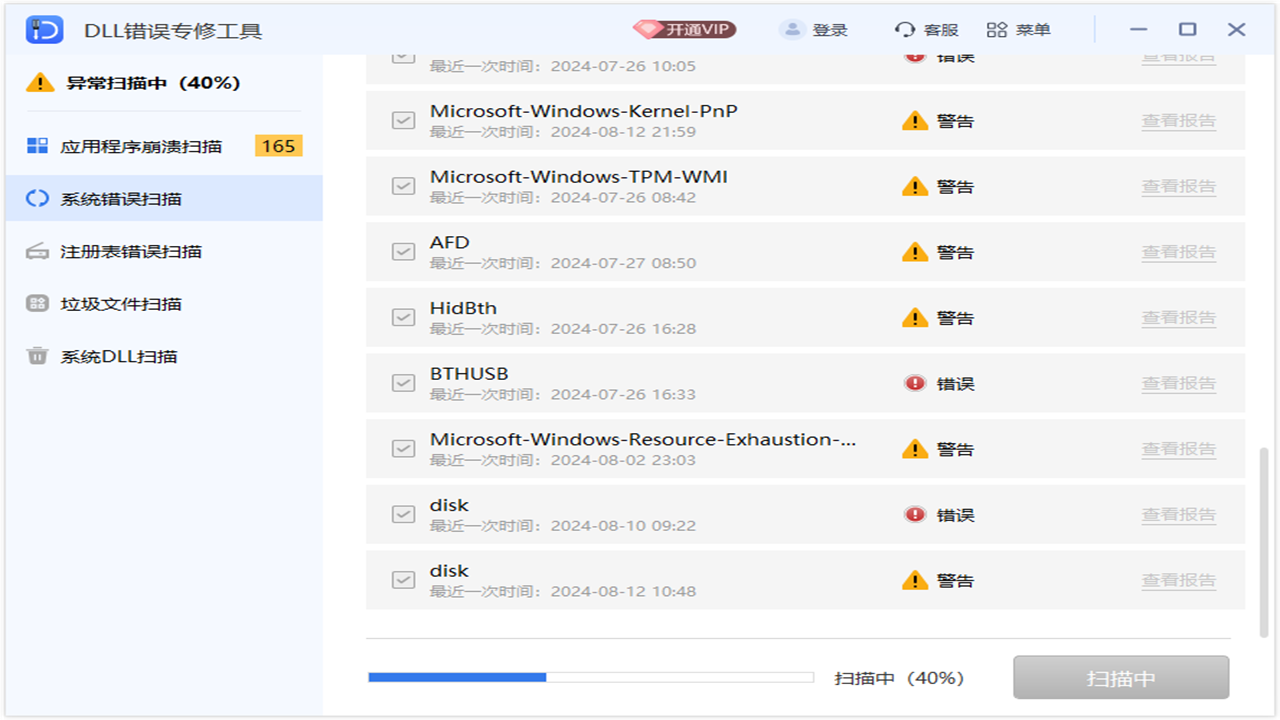The height and width of the screenshot is (720, 1280).
Task: Open 查看报告 for Microsoft-Windows-TPM-WMI
Action: coord(1179,186)
